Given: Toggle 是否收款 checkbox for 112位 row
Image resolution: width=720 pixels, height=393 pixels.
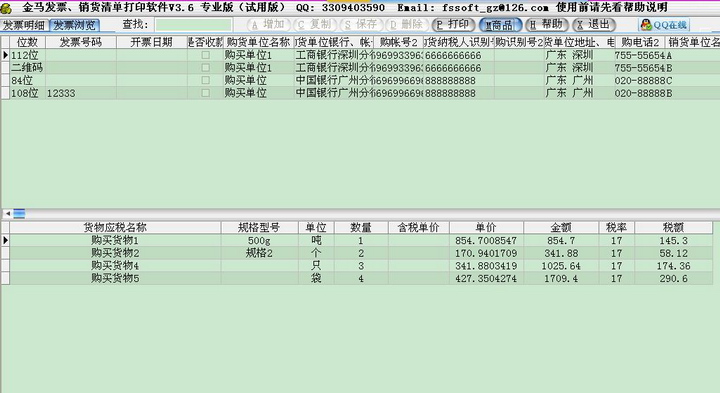Looking at the screenshot, I should tap(206, 55).
